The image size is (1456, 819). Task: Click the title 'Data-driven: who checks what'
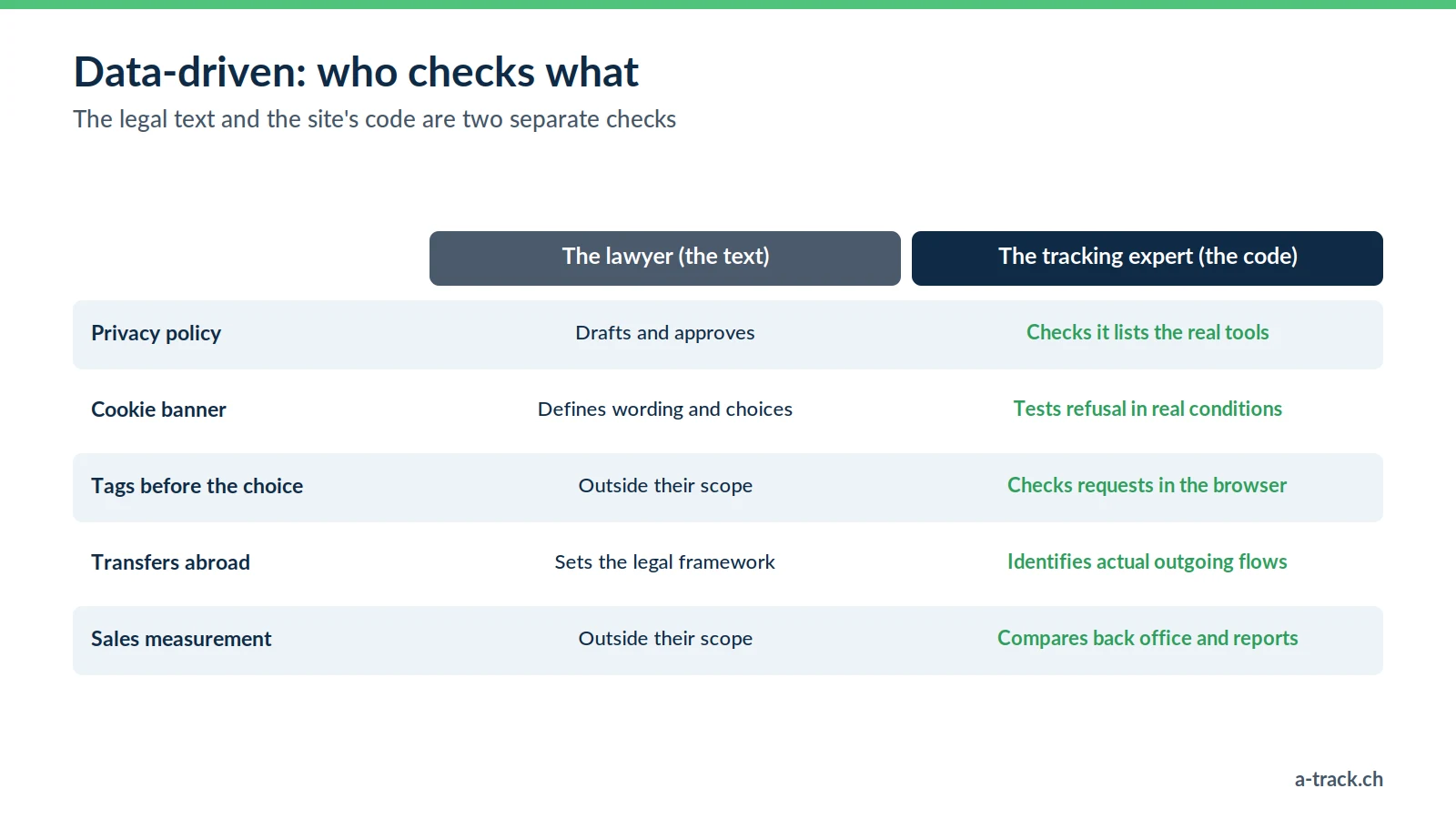point(356,72)
